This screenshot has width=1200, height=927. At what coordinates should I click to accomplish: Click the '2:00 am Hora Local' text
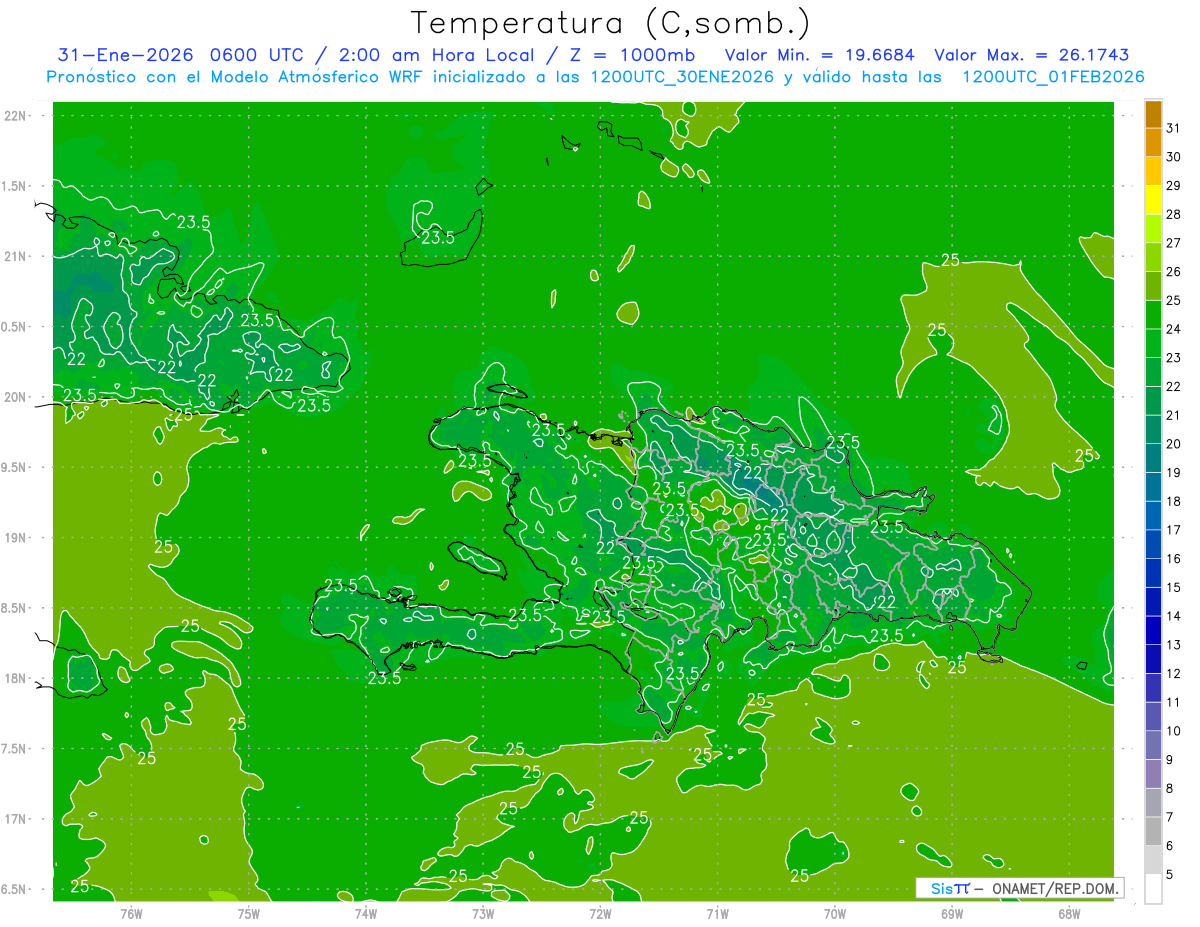[x=436, y=55]
